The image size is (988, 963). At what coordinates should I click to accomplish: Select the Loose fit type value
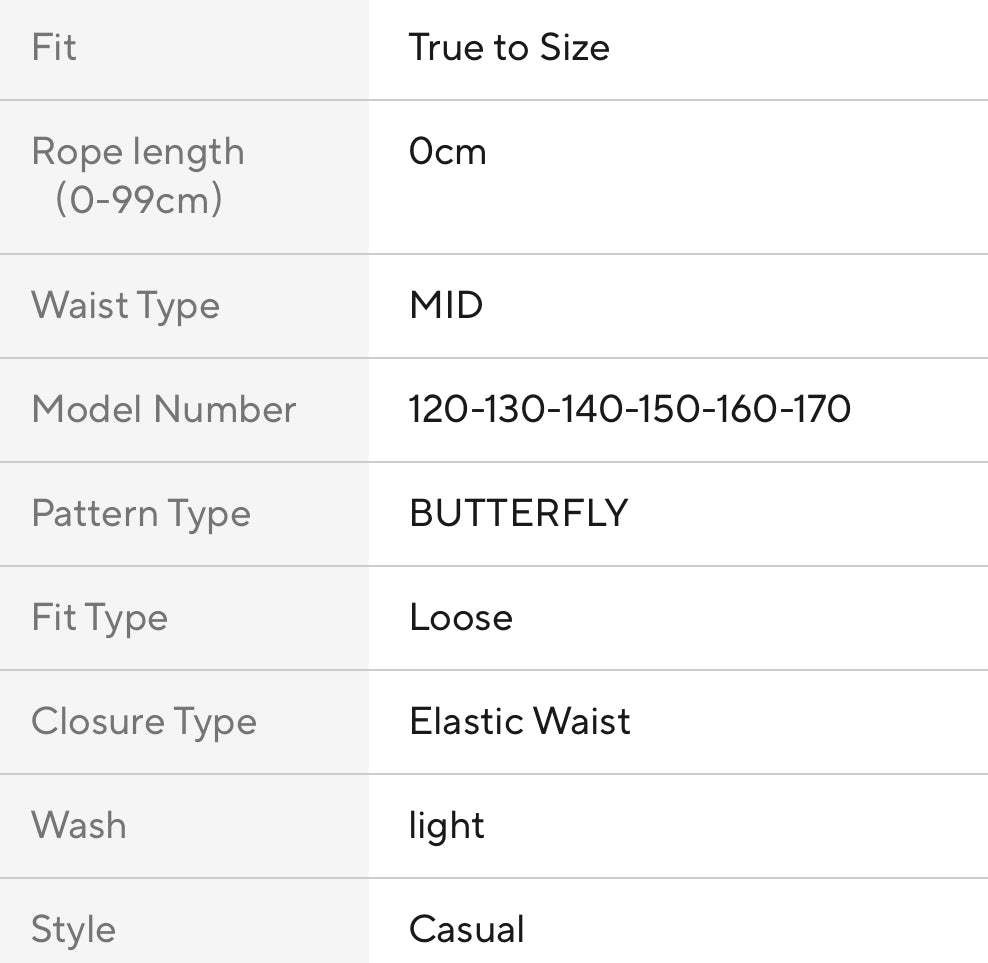(461, 617)
